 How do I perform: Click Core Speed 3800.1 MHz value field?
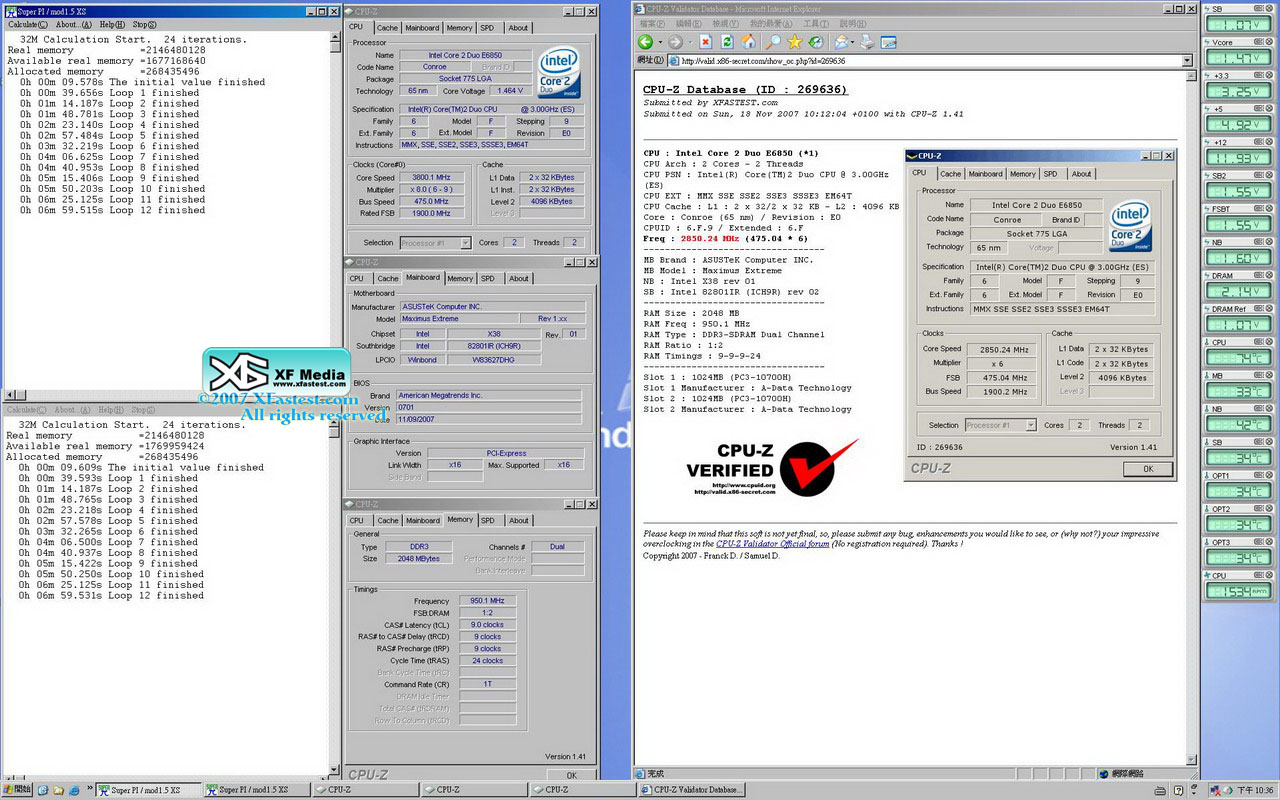[431, 178]
